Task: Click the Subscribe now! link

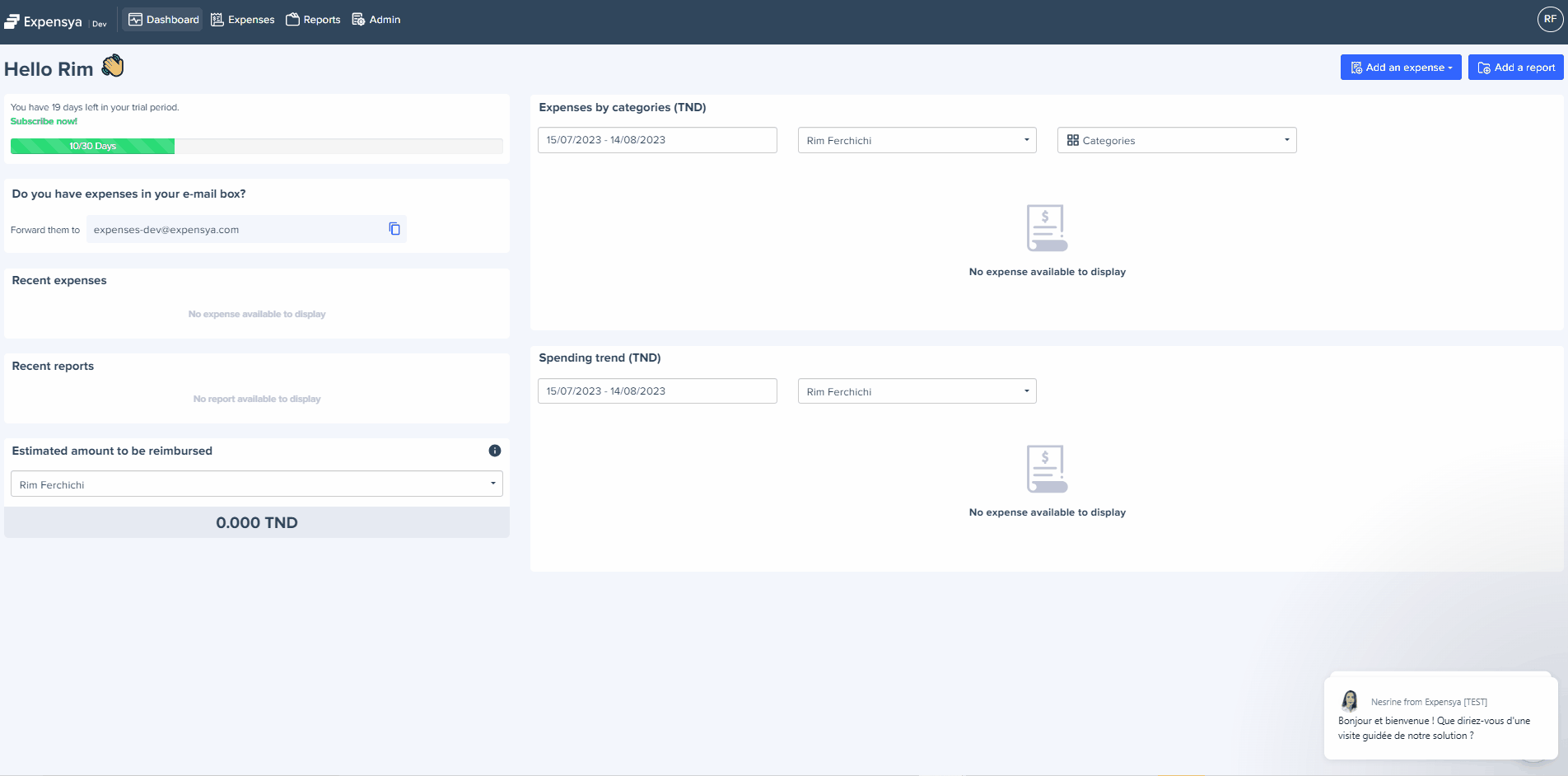Action: coord(44,121)
